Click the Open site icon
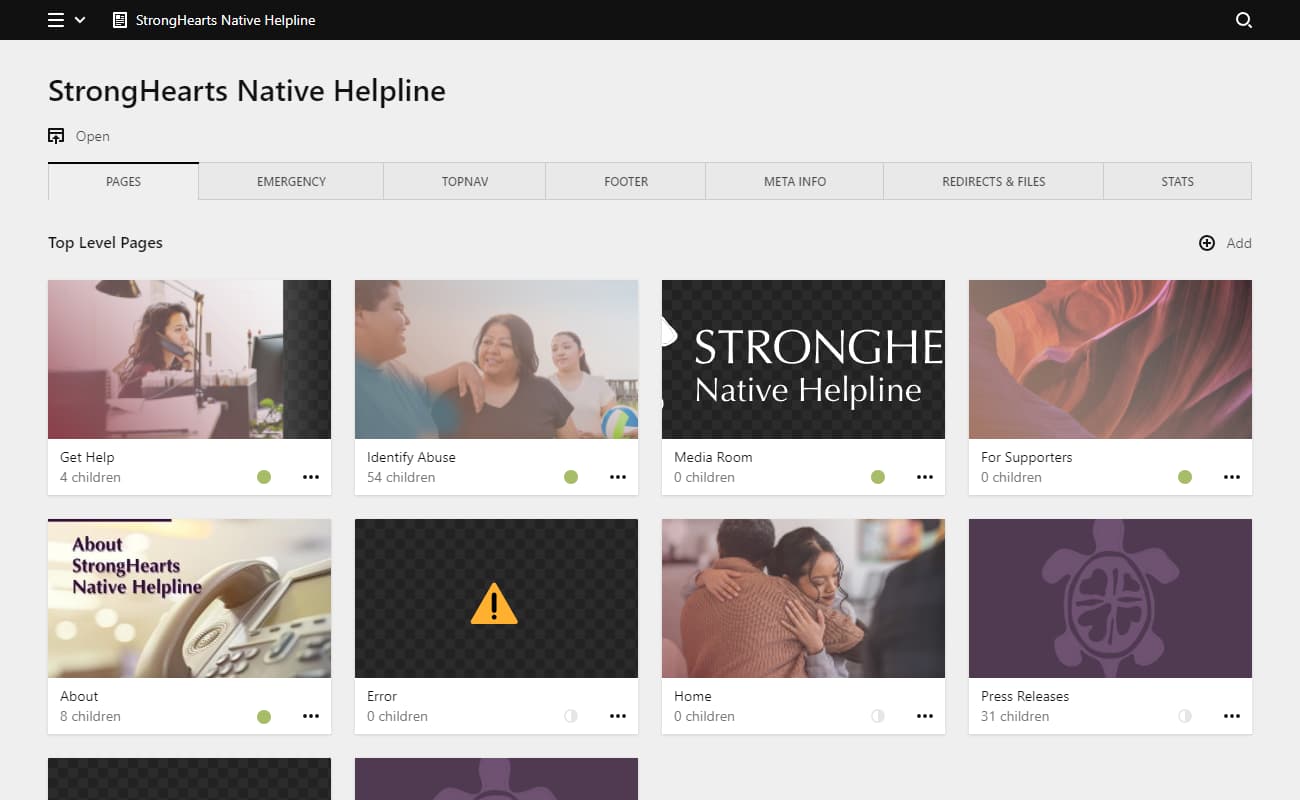1300x800 pixels. (56, 136)
